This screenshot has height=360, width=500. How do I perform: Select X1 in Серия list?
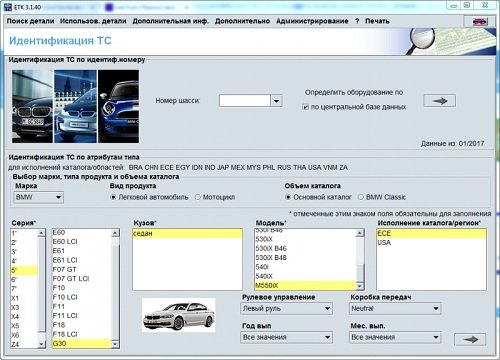[x=24, y=298]
